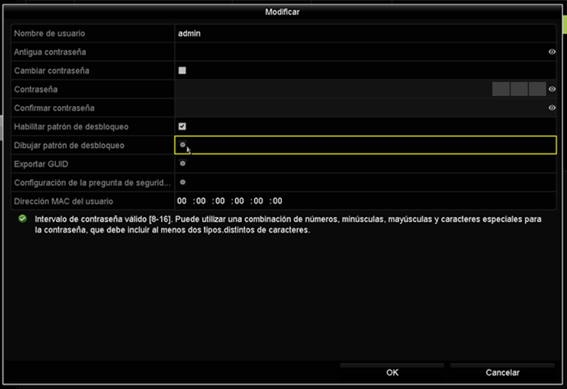The image size is (567, 389).
Task: Reveal Confirmar contraseña with eye icon
Action: pos(552,108)
